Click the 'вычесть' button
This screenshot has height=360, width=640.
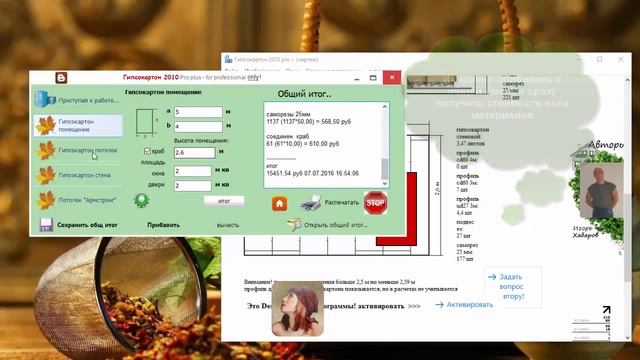pos(228,225)
